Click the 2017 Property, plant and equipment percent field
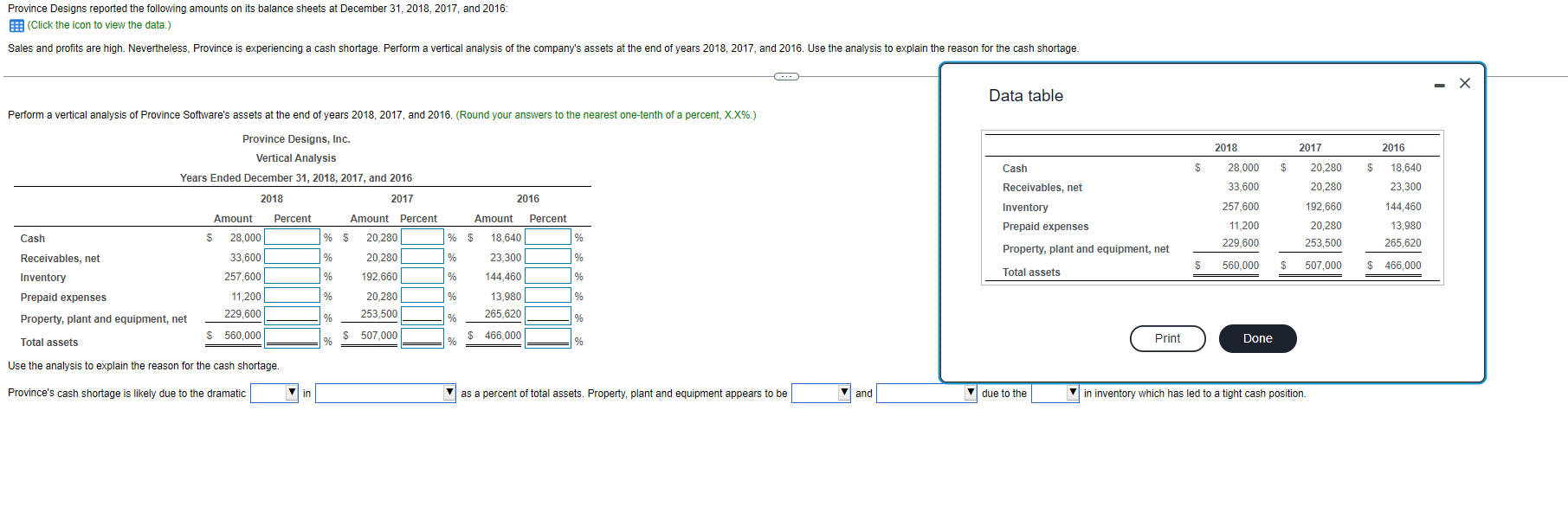Image resolution: width=1568 pixels, height=513 pixels. click(423, 316)
